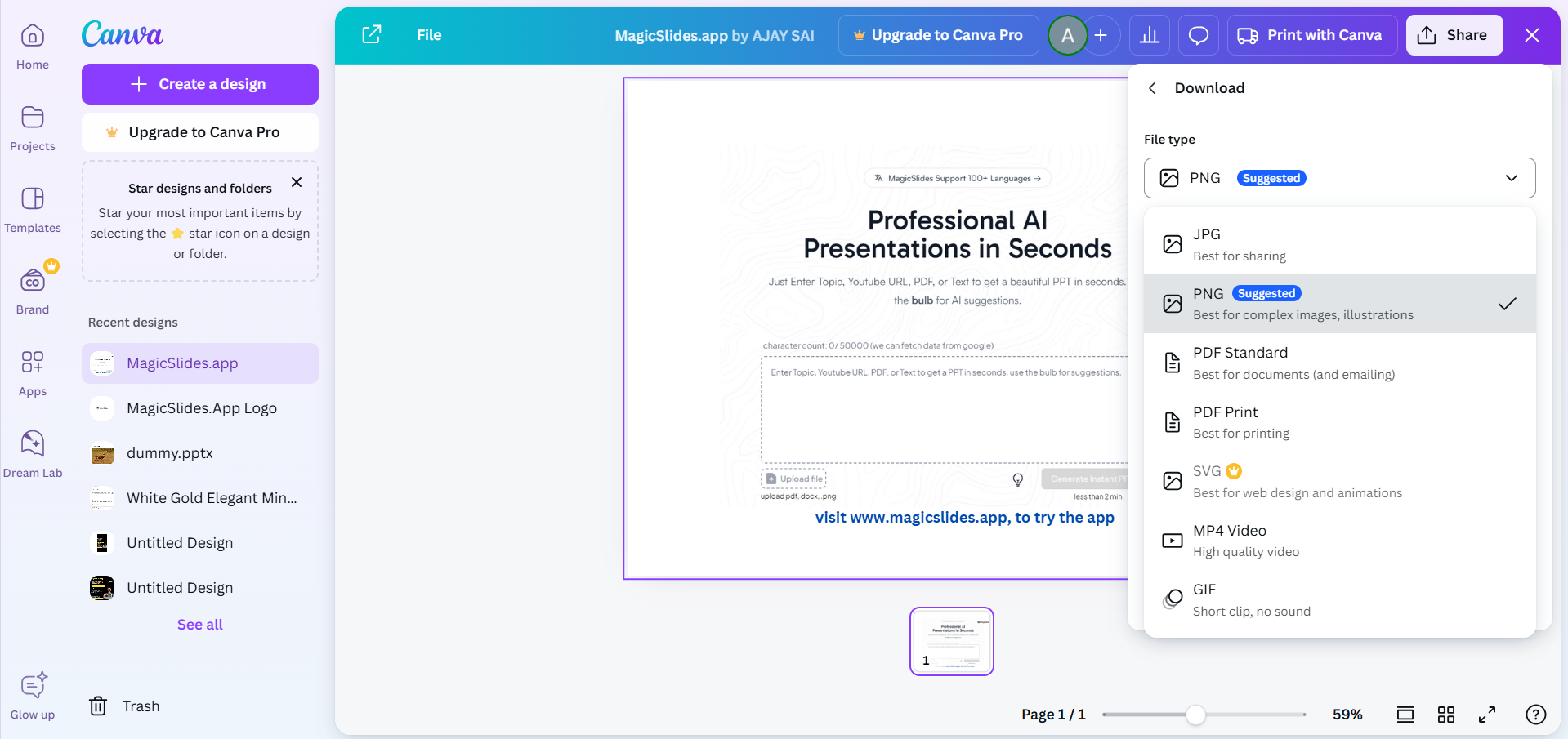Image resolution: width=1568 pixels, height=739 pixels.
Task: Select page 1 thumbnail
Action: tap(952, 641)
